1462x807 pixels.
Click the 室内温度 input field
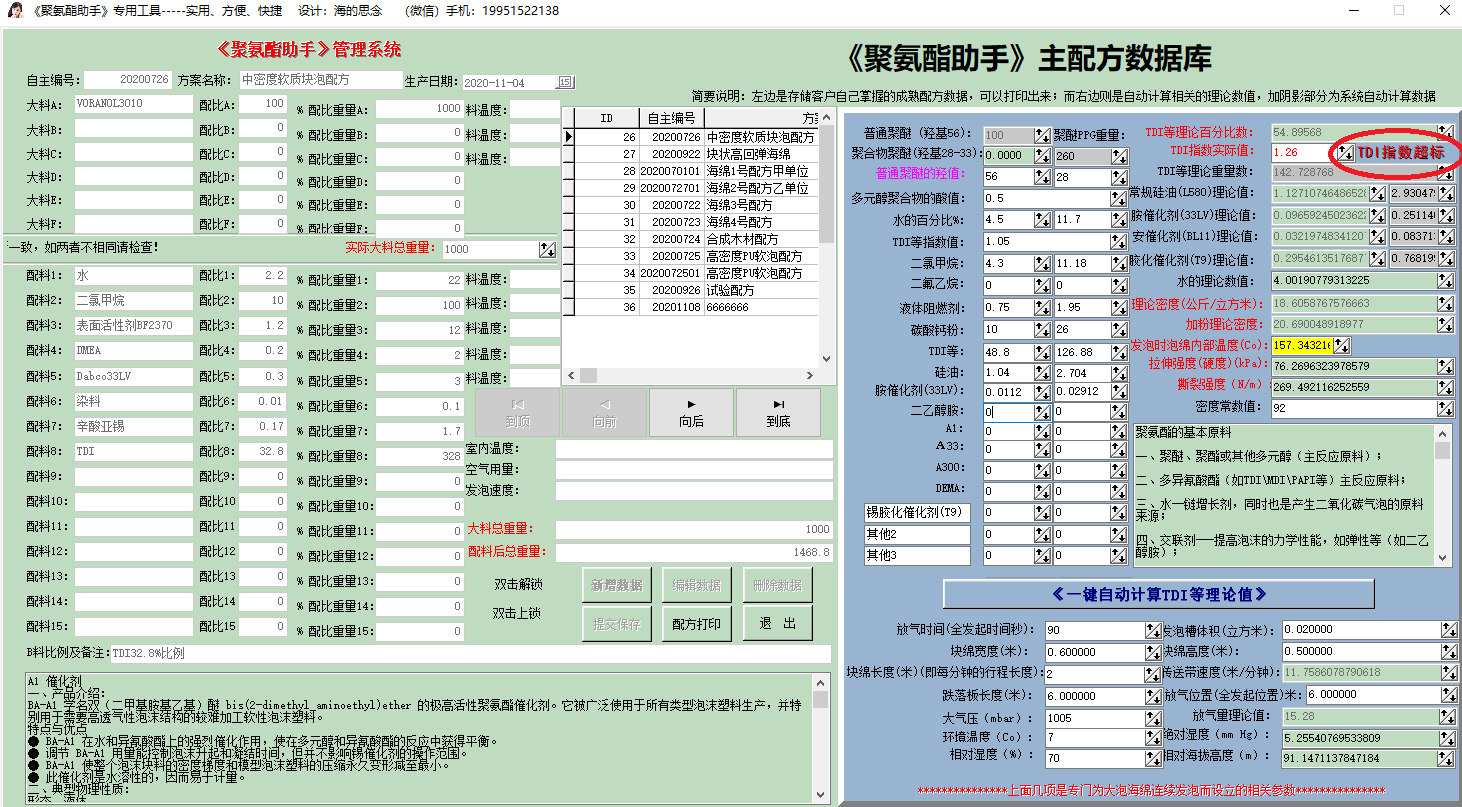pyautogui.click(x=694, y=449)
